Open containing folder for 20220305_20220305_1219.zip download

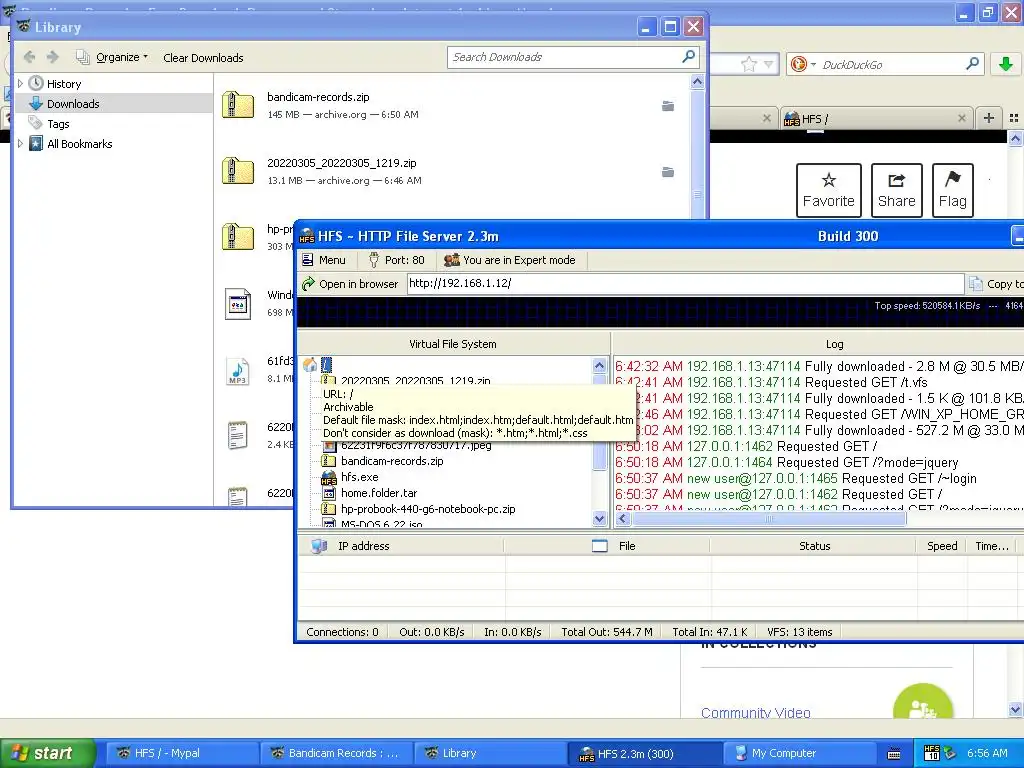pos(668,172)
